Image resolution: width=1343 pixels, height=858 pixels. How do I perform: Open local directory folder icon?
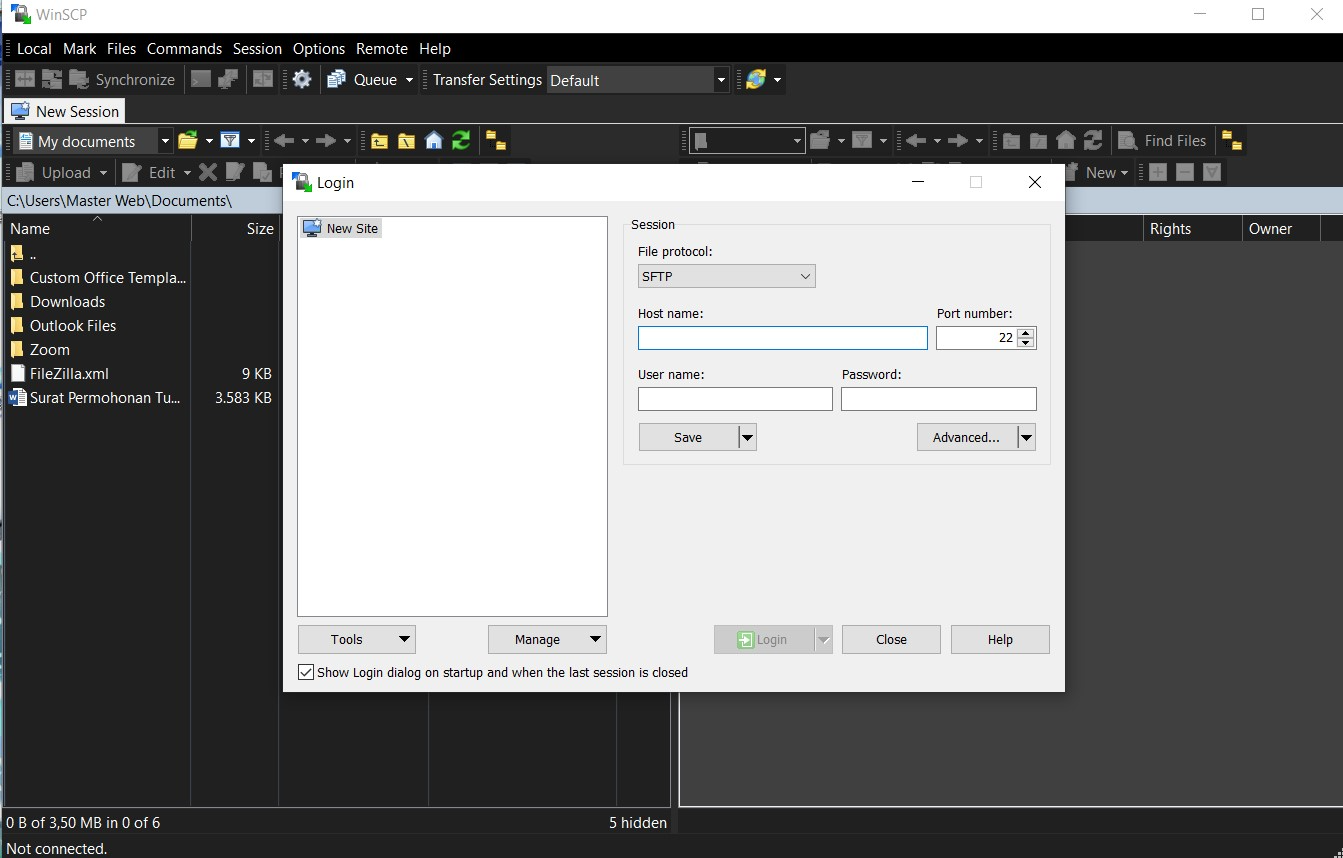[x=188, y=141]
